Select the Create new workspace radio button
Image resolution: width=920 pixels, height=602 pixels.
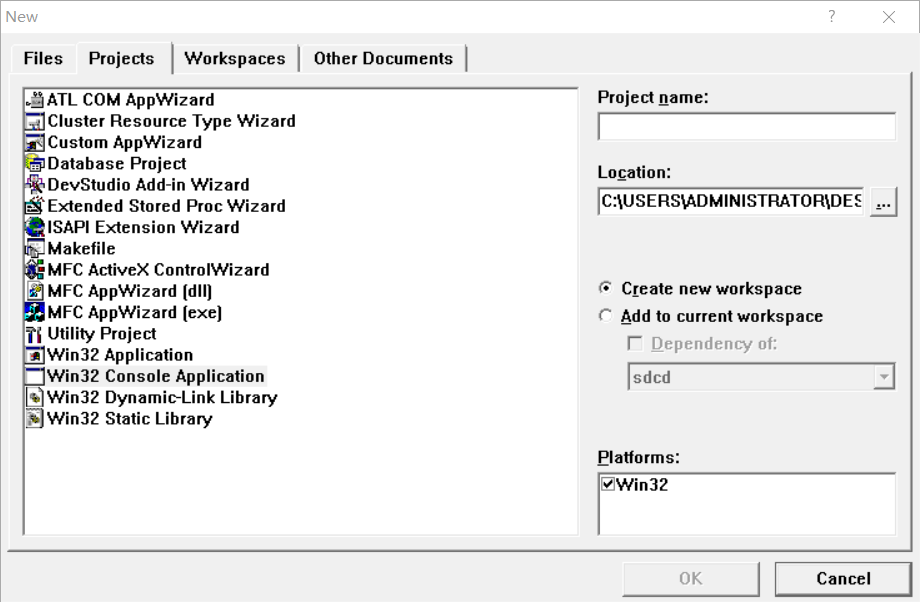coord(606,288)
